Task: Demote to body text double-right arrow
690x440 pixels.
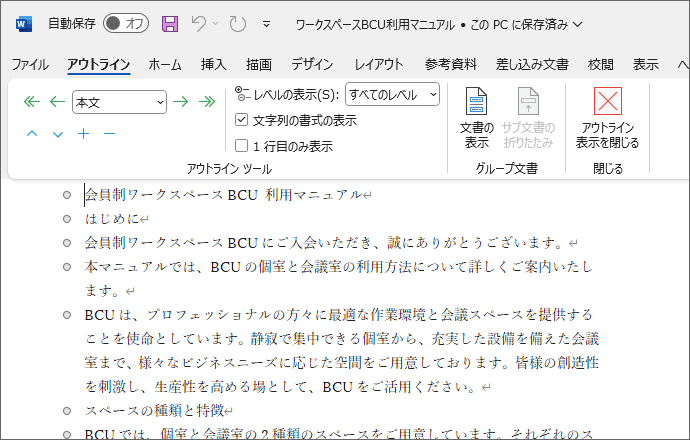Action: tap(207, 102)
